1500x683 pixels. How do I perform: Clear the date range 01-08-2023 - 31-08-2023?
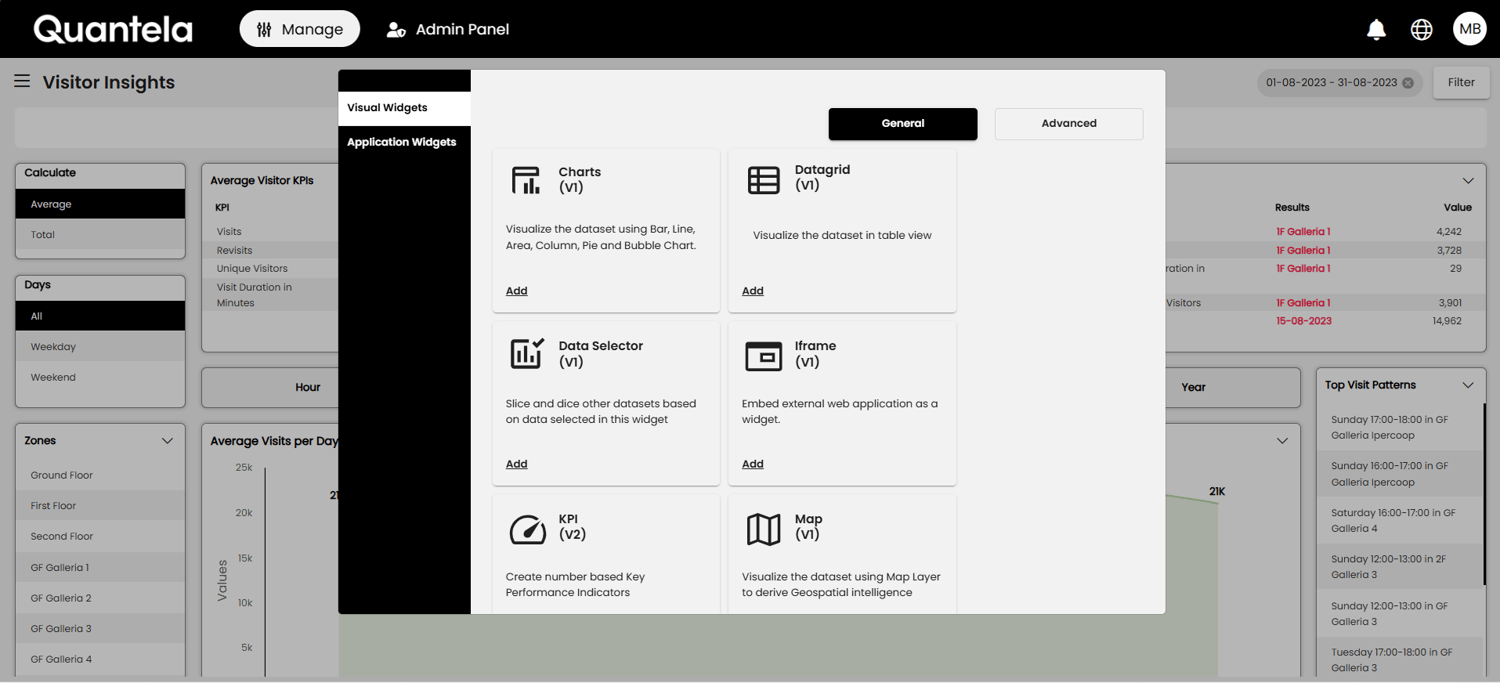1408,83
